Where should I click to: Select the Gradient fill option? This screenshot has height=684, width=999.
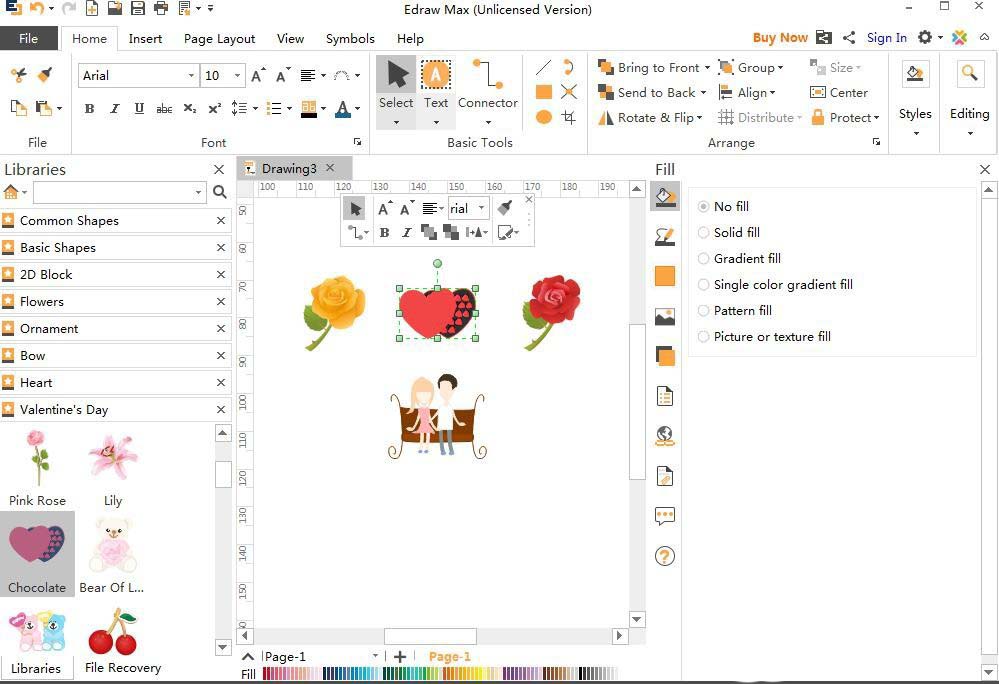pos(739,259)
